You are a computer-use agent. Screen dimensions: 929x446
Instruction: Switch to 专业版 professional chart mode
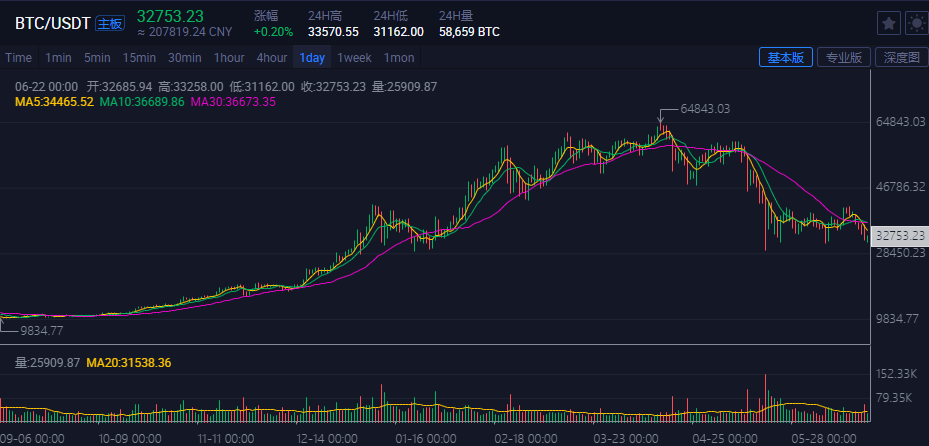pyautogui.click(x=843, y=58)
